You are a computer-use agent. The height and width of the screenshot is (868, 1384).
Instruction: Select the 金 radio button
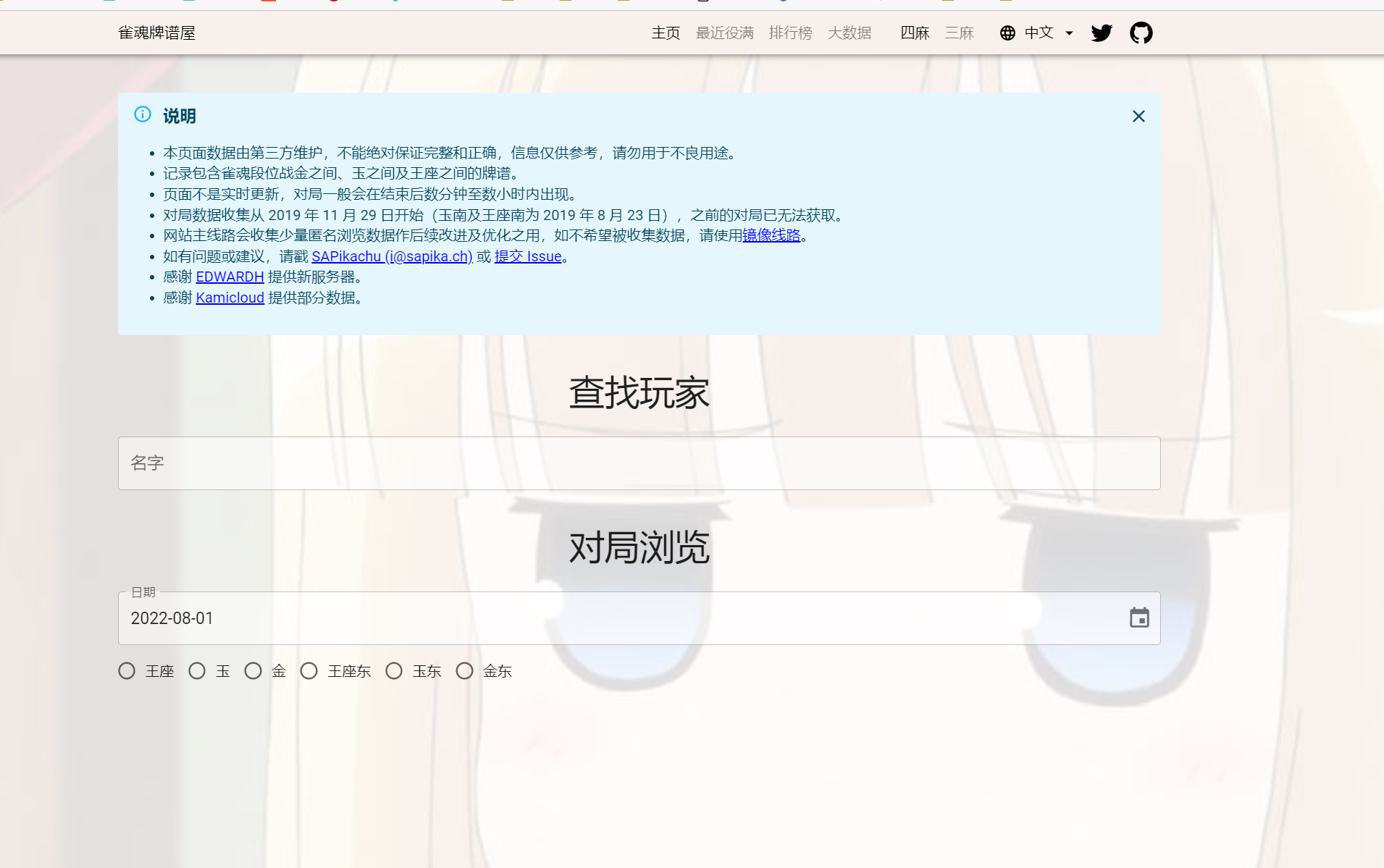click(253, 671)
